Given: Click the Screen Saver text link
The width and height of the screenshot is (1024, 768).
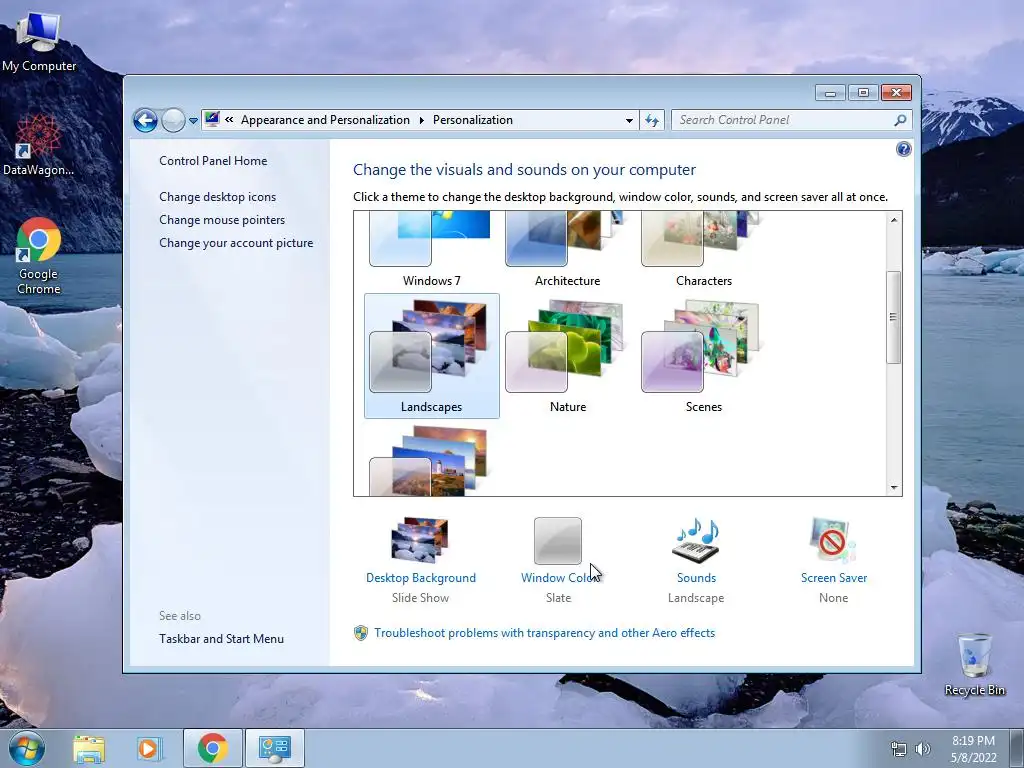Looking at the screenshot, I should click(x=833, y=578).
